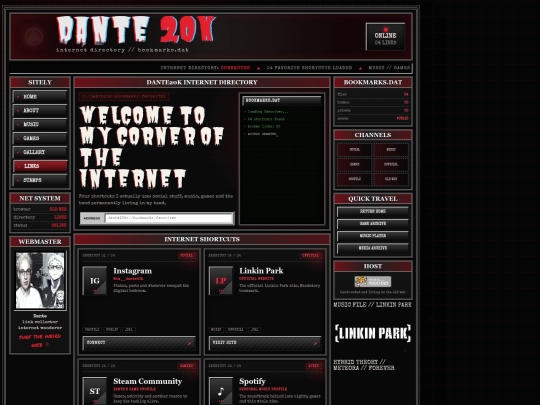Image resolution: width=540 pixels, height=405 pixels.
Task: Click Music Player in Quick Travel
Action: [x=373, y=236]
